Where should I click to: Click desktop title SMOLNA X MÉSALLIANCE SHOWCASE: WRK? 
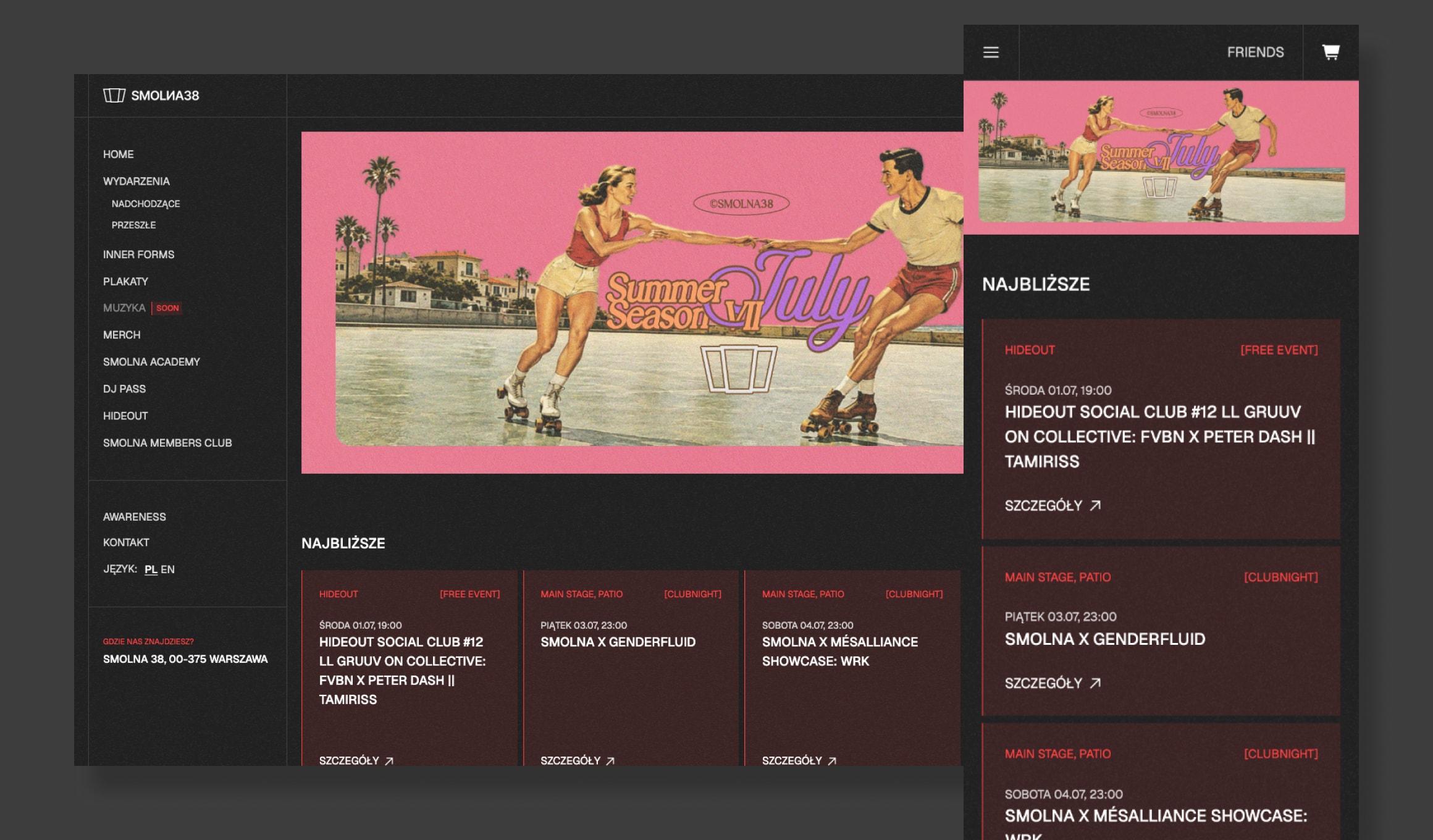click(840, 652)
